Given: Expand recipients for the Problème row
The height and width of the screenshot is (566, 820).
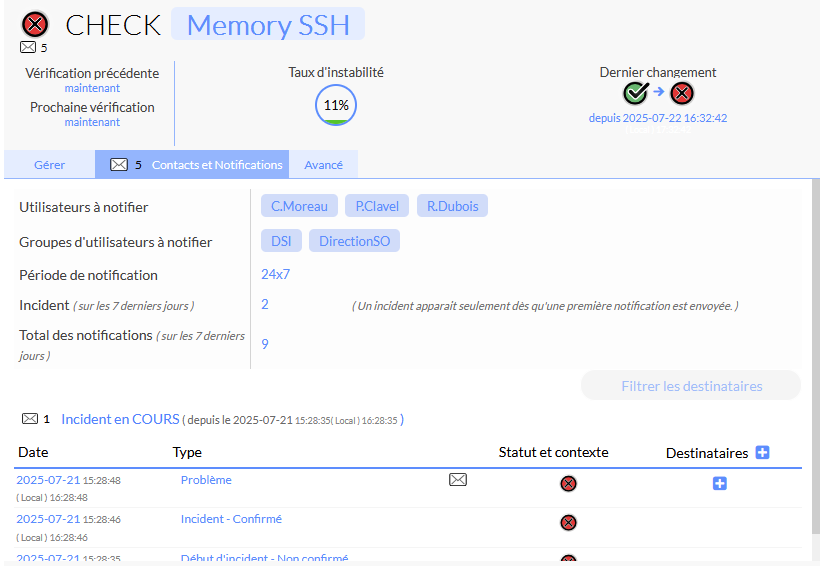Looking at the screenshot, I should tap(719, 484).
